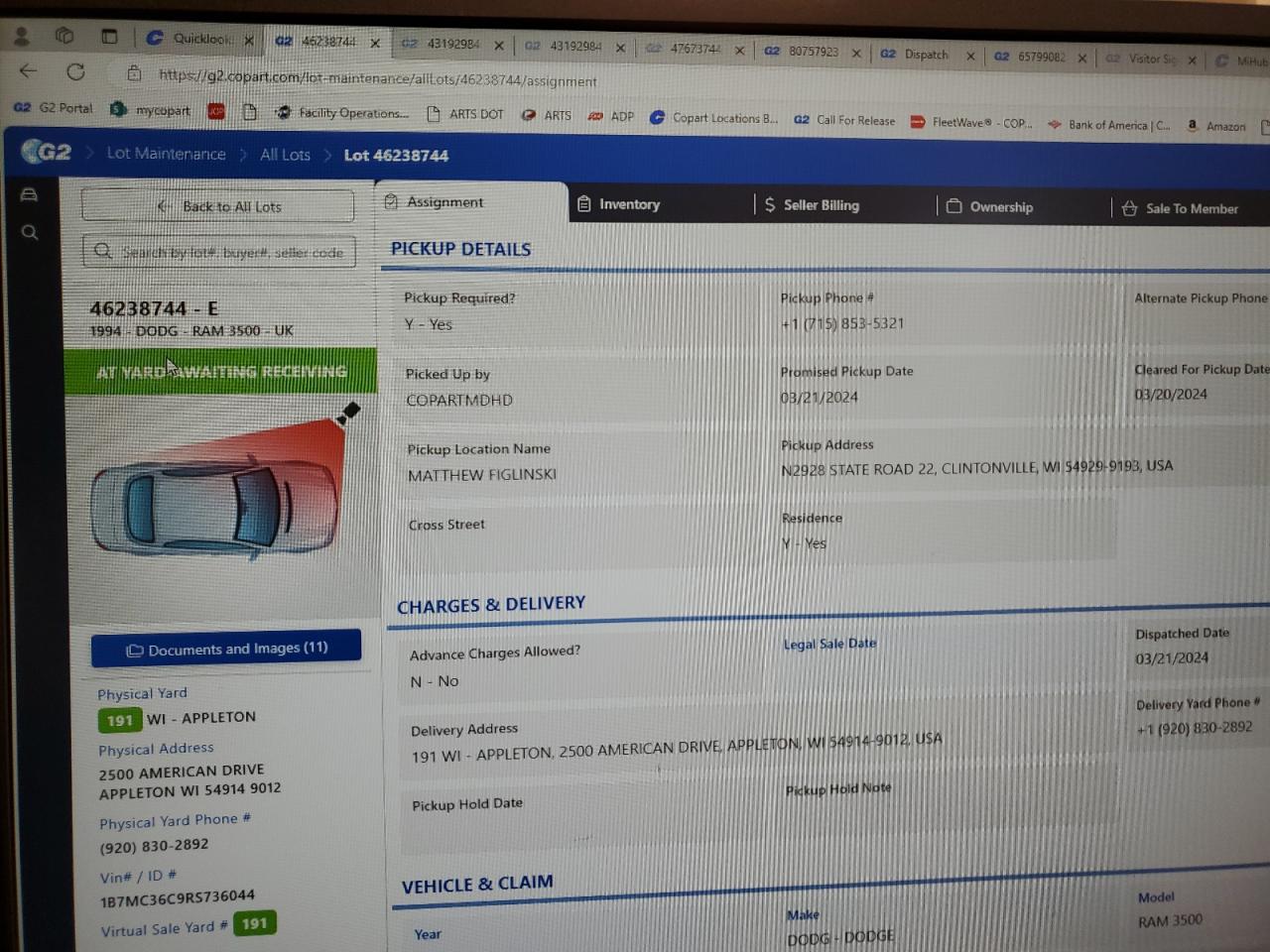Click COPARTMDHD picked up by value
Viewport: 1270px width, 952px height.
pyautogui.click(x=459, y=401)
